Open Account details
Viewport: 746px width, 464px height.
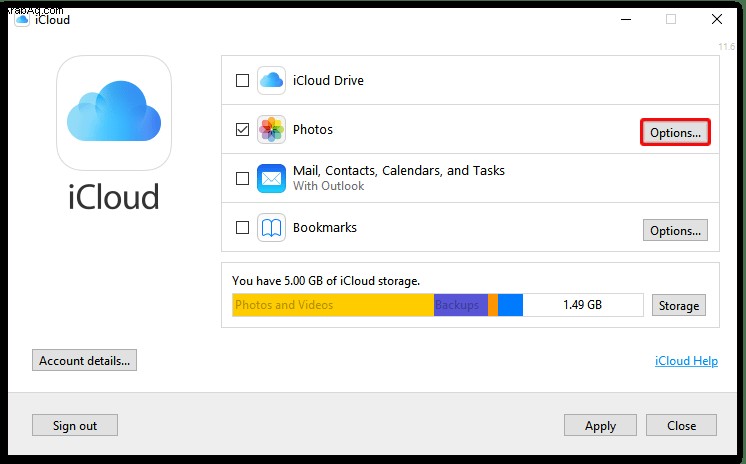point(84,360)
